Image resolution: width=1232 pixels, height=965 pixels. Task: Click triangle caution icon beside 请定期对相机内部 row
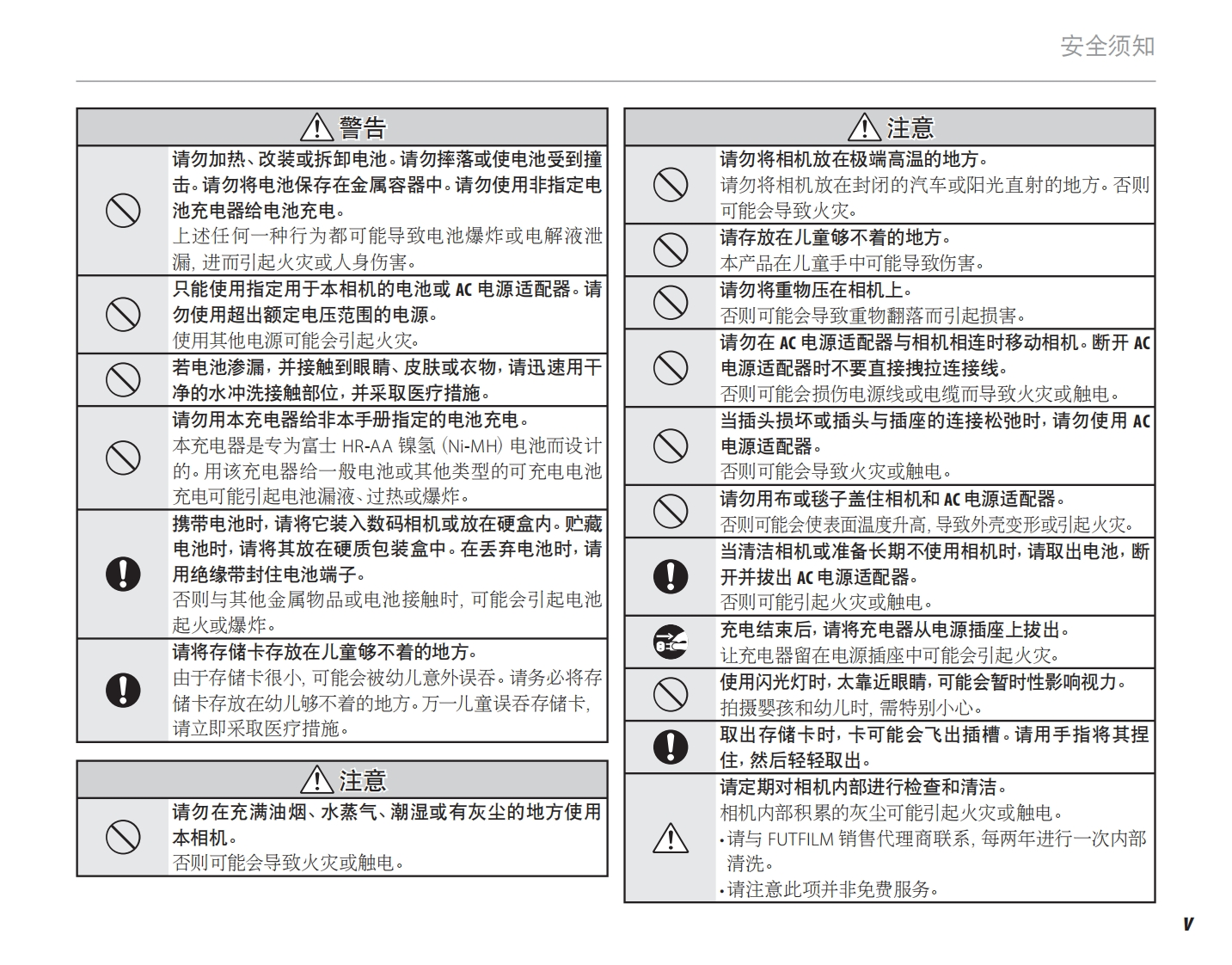point(671,838)
